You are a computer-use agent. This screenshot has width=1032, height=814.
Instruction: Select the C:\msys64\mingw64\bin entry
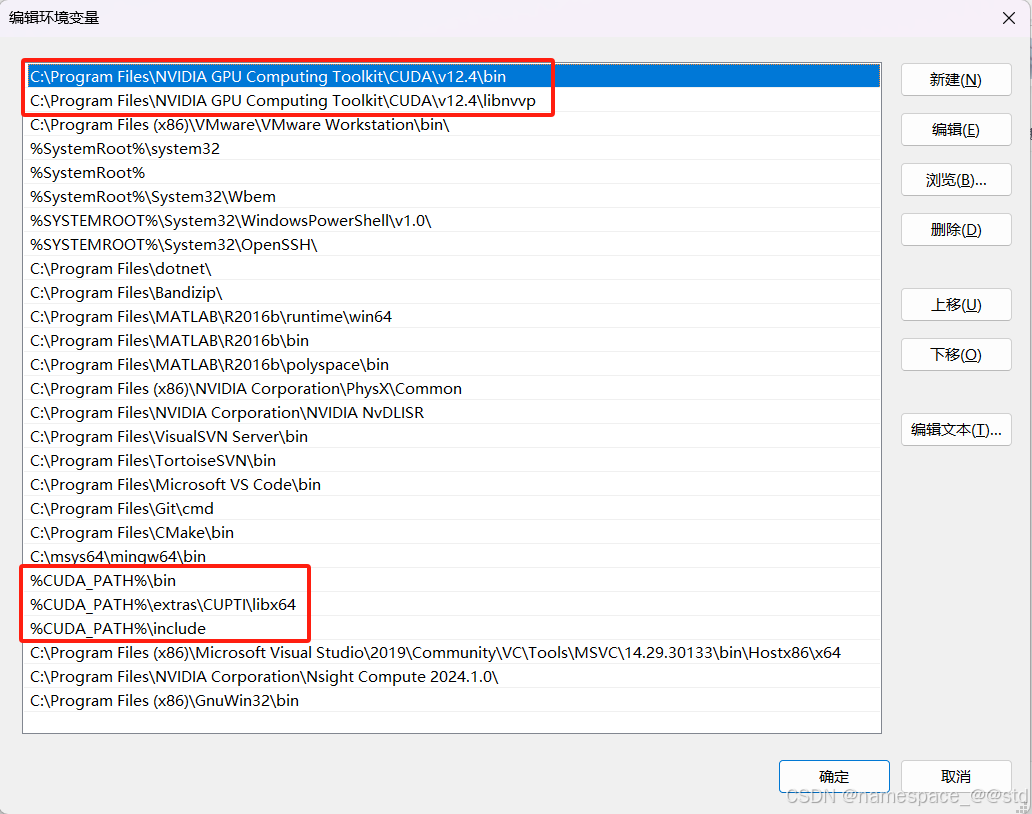(452, 557)
